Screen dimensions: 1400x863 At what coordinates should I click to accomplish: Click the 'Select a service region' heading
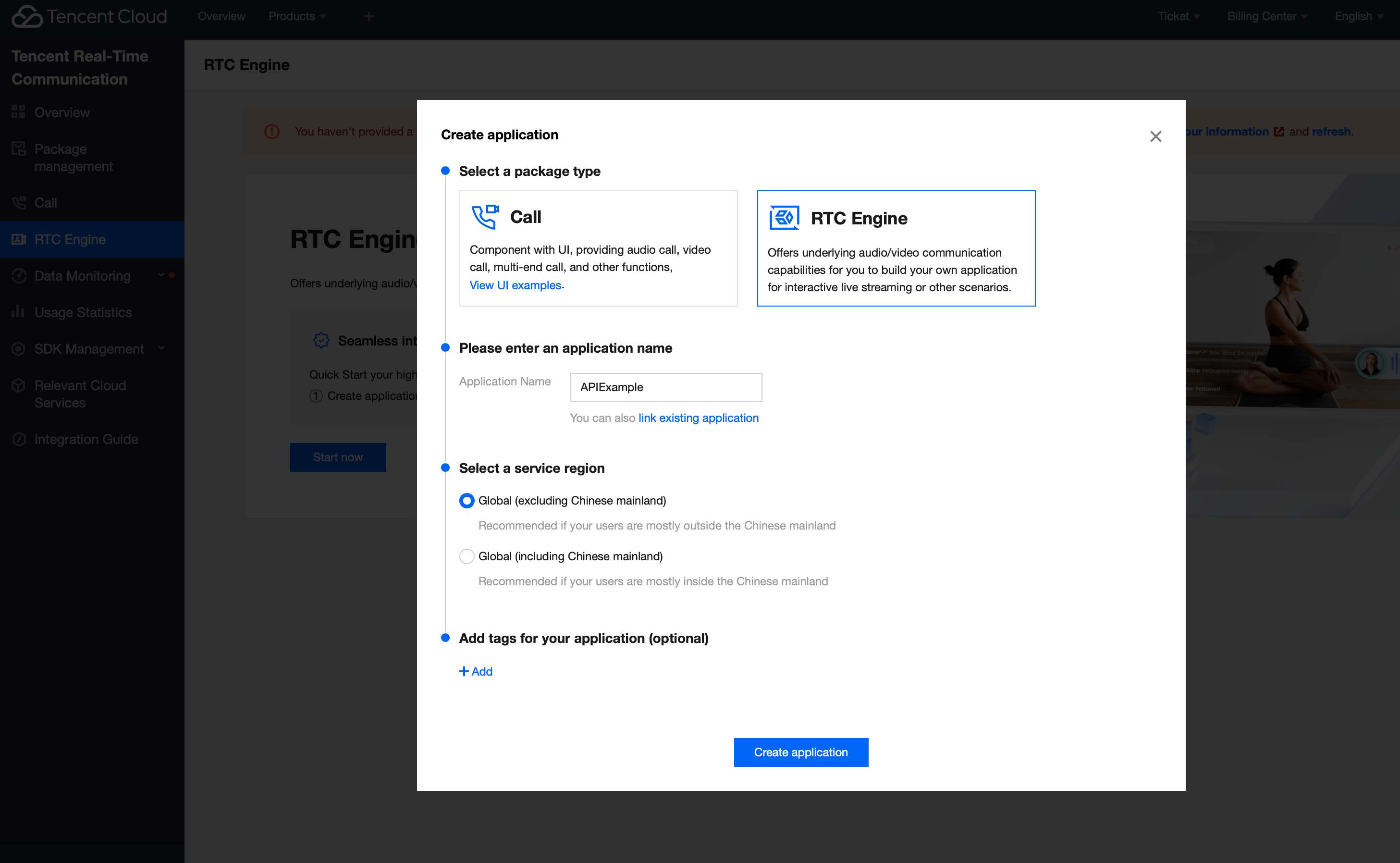click(532, 468)
